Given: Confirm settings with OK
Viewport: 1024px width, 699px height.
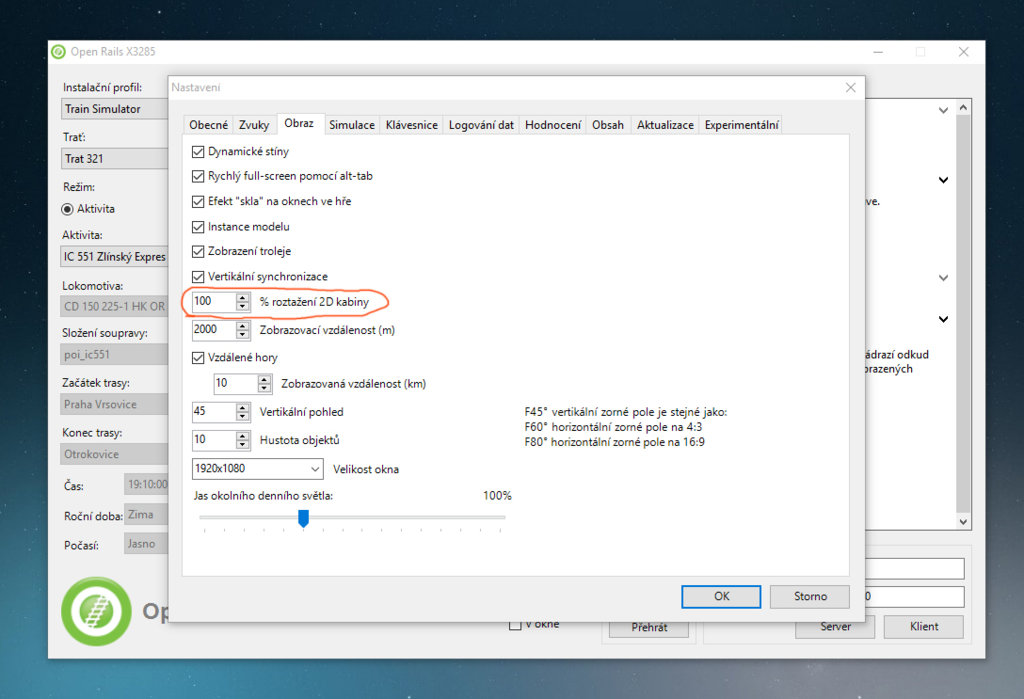Looking at the screenshot, I should 721,596.
